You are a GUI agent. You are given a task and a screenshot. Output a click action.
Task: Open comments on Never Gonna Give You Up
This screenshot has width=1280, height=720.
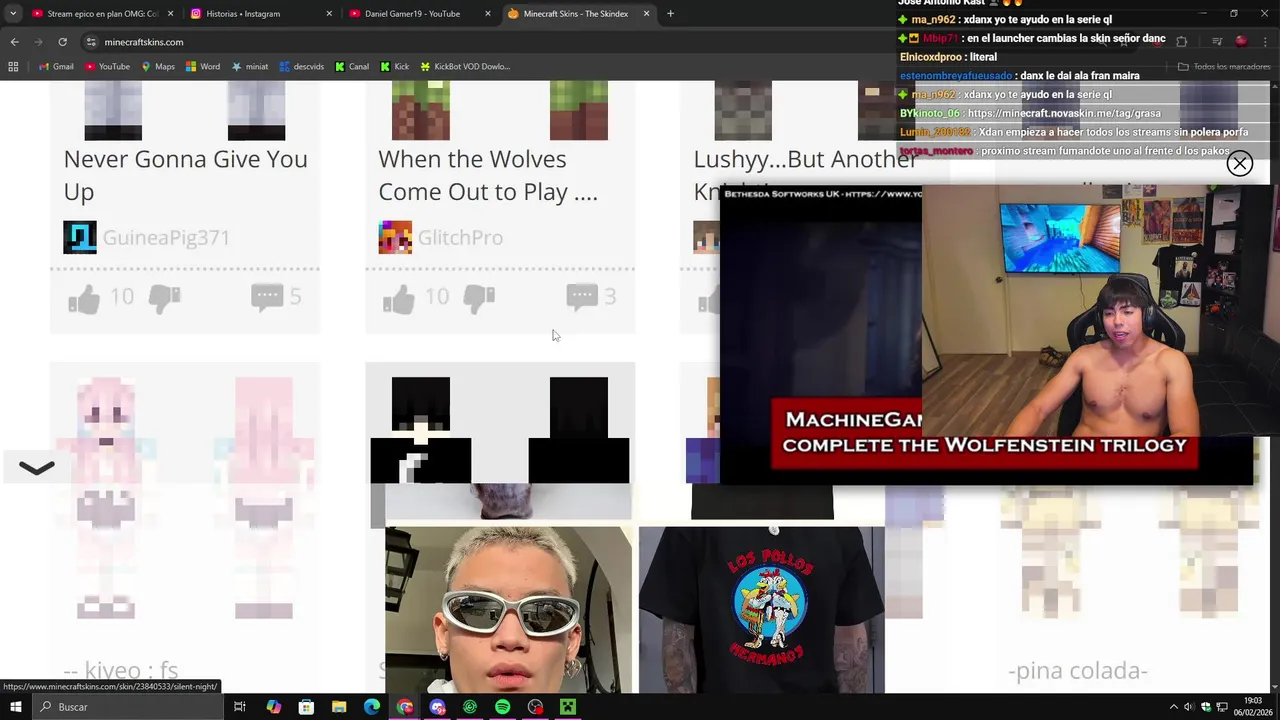point(267,296)
